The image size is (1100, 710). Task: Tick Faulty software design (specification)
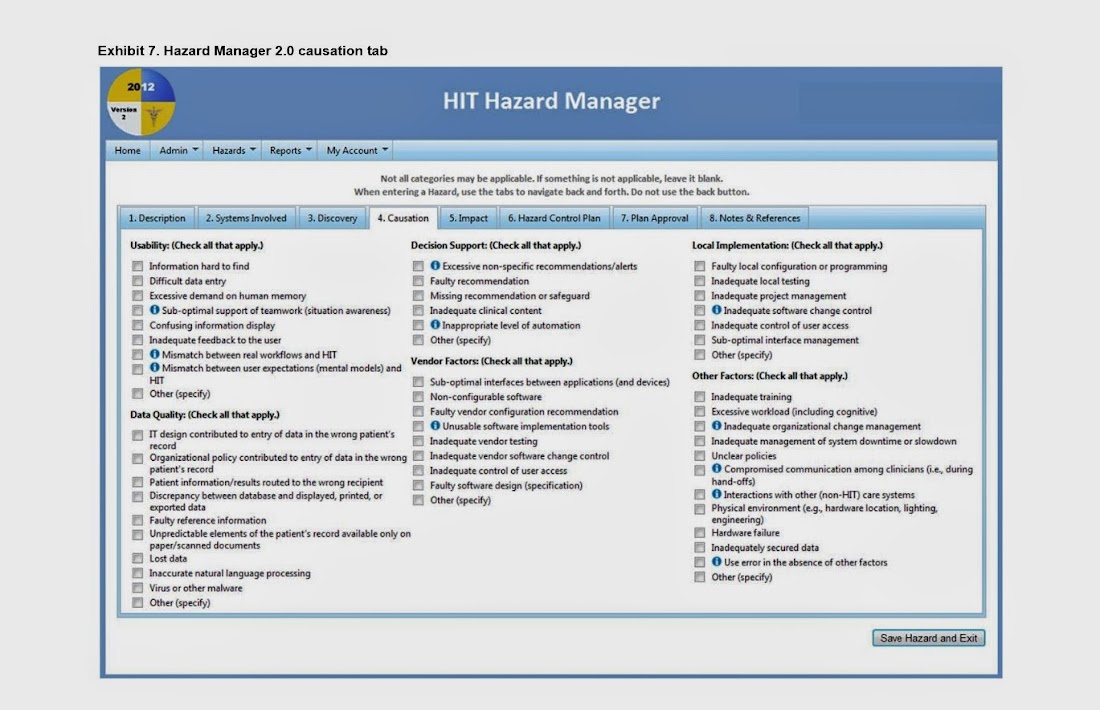click(418, 485)
